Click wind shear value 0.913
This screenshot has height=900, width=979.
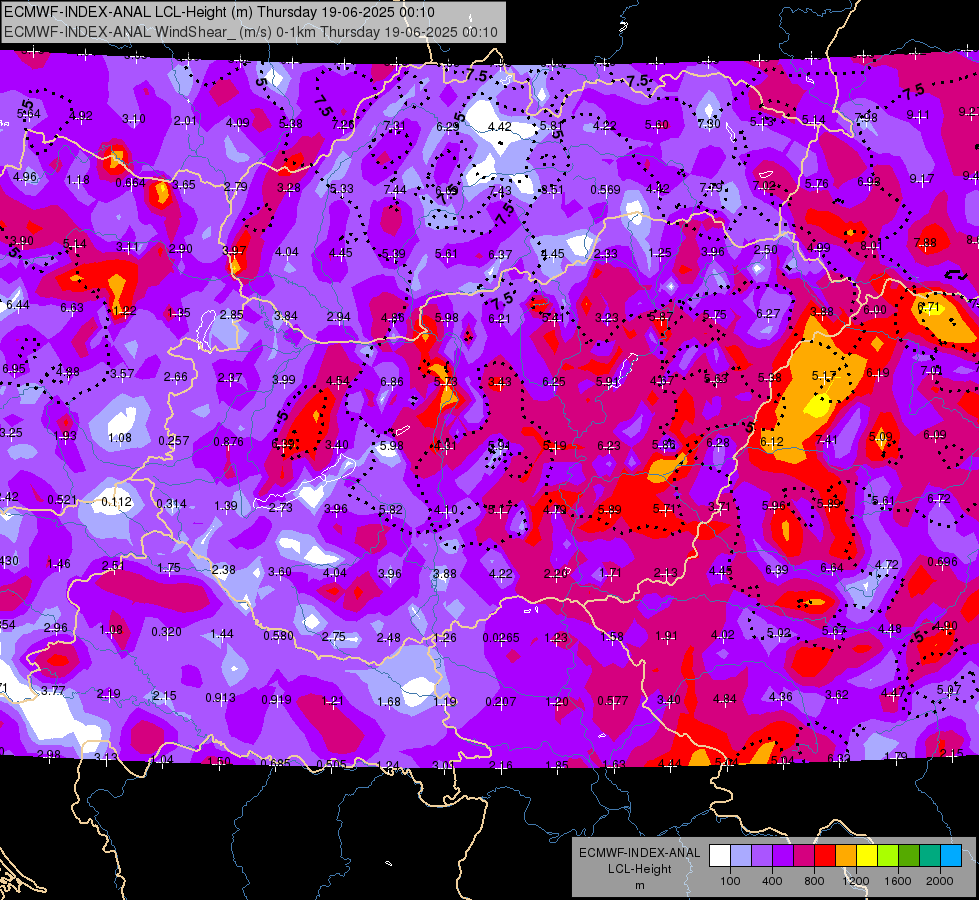coord(220,698)
